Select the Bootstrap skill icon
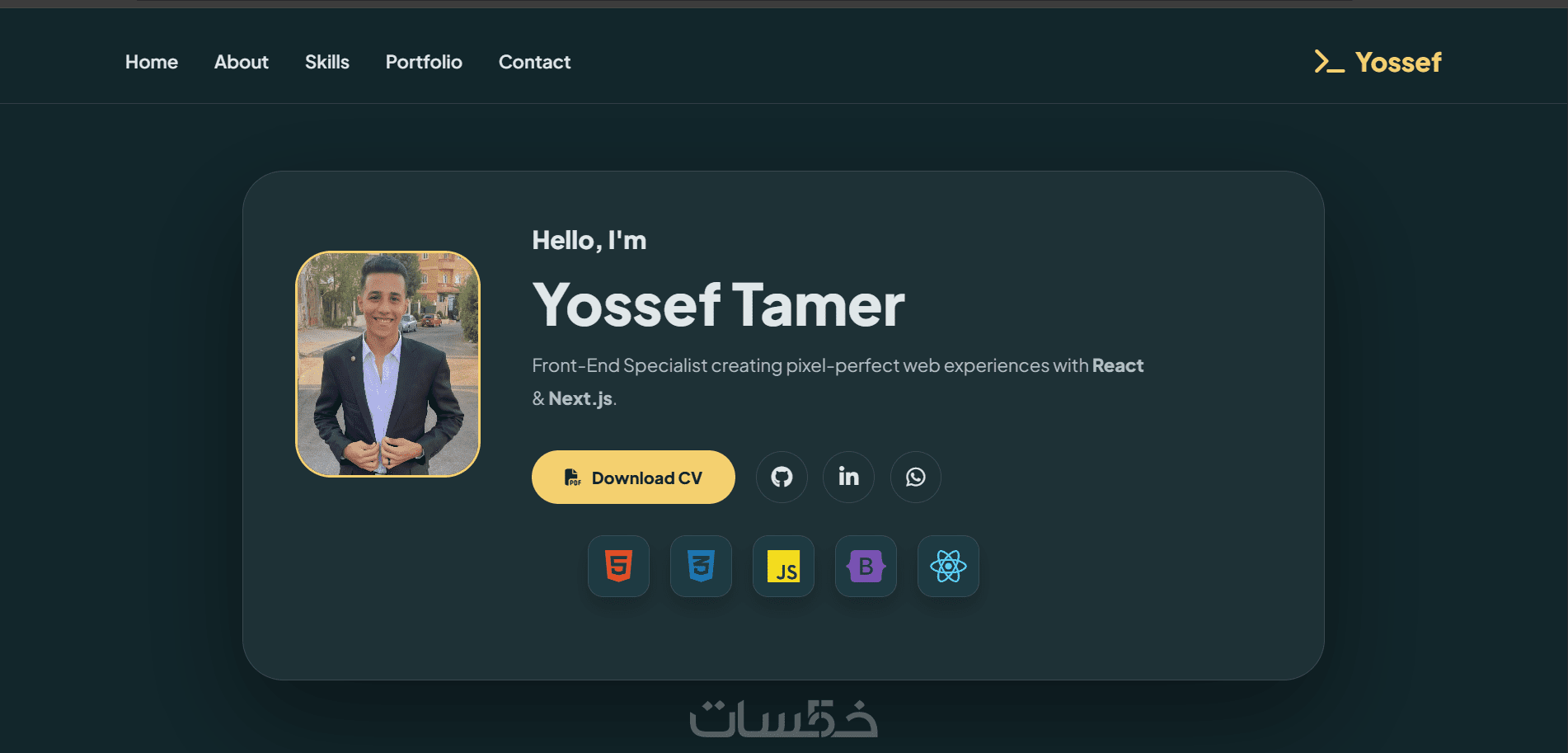1568x753 pixels. (x=866, y=566)
